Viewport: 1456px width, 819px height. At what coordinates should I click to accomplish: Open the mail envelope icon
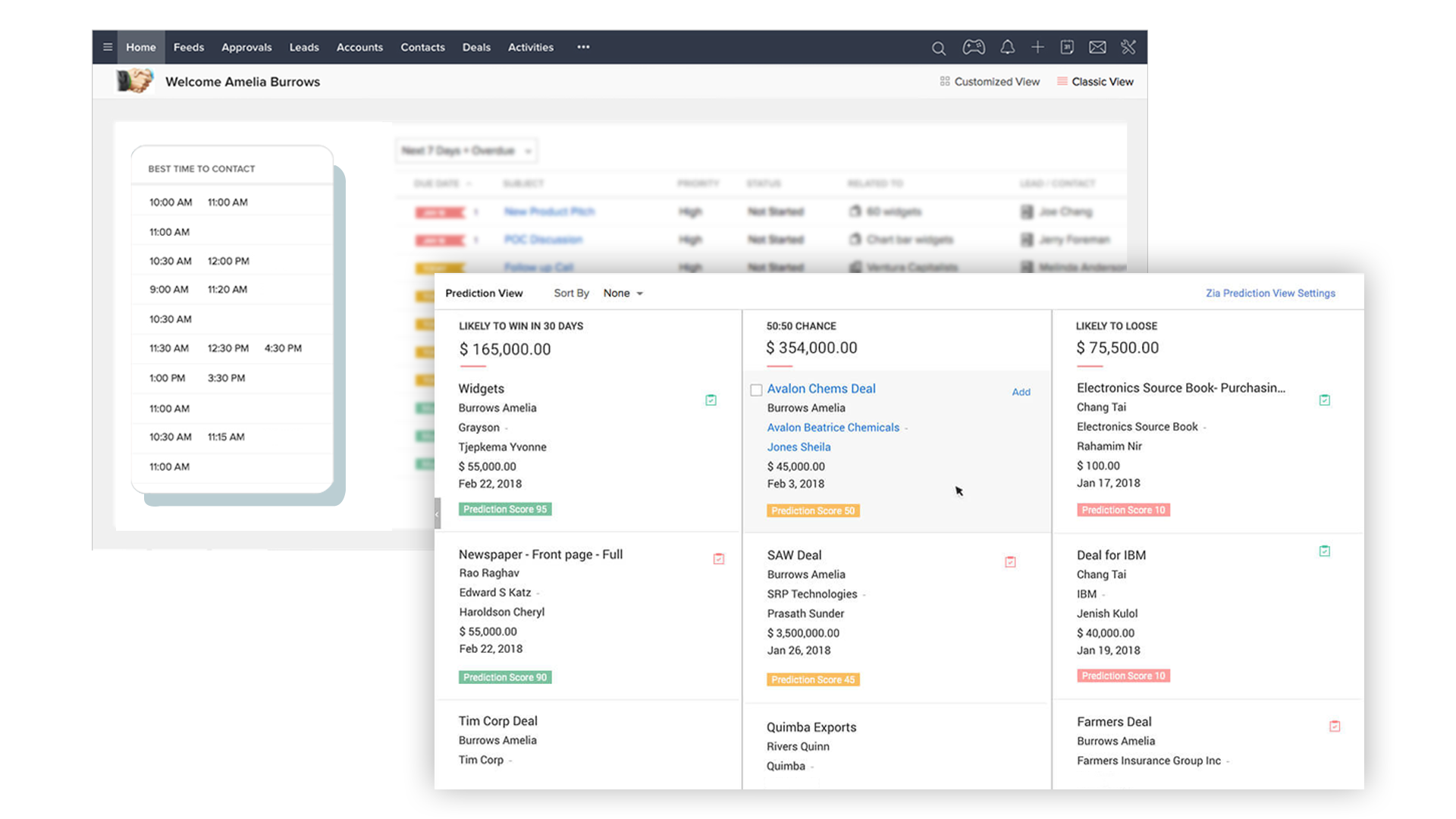click(x=1097, y=47)
